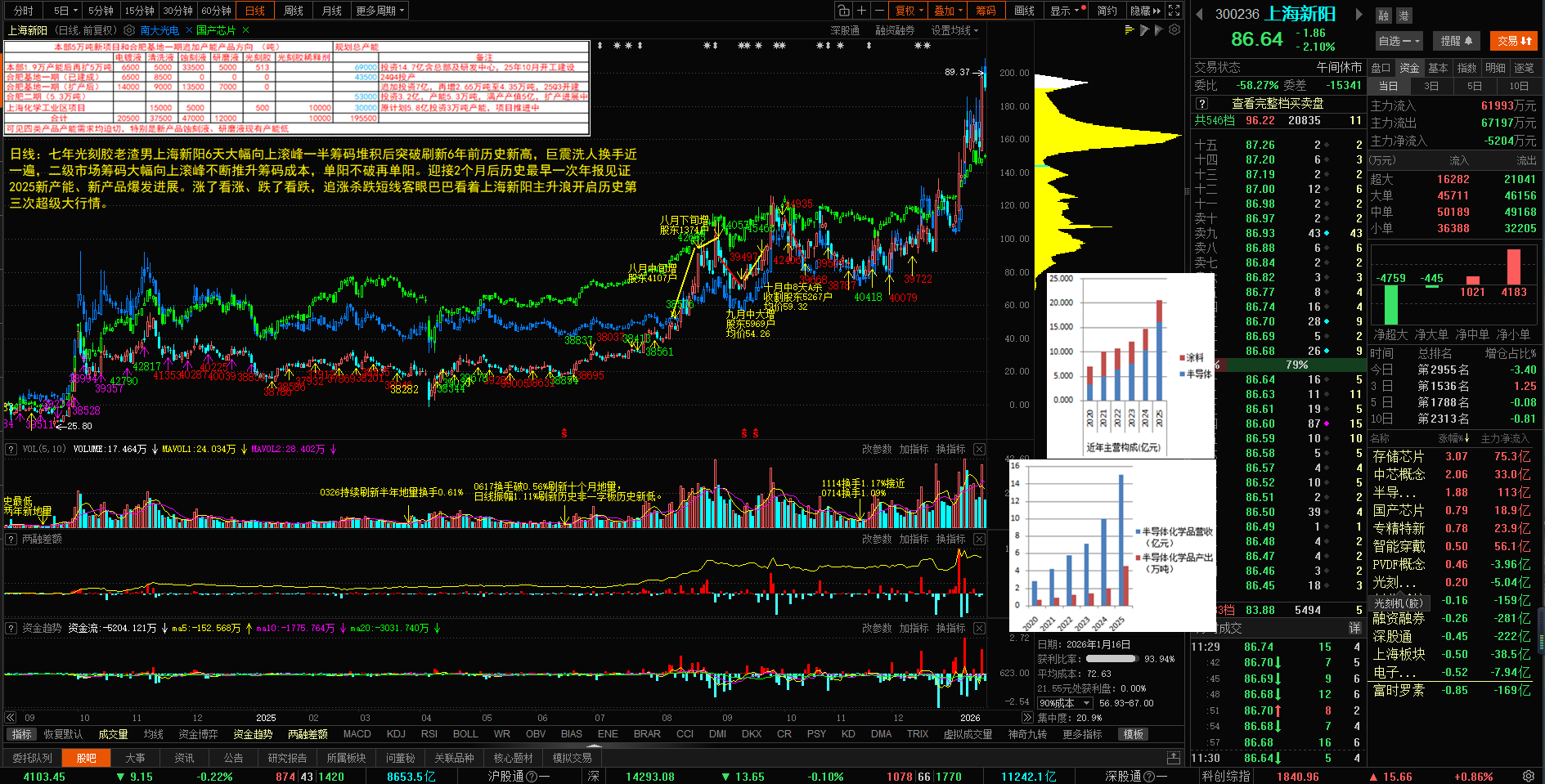Screen dimensions: 1545x784
Task: Click 改参数 in VOL panel
Action: (x=877, y=449)
